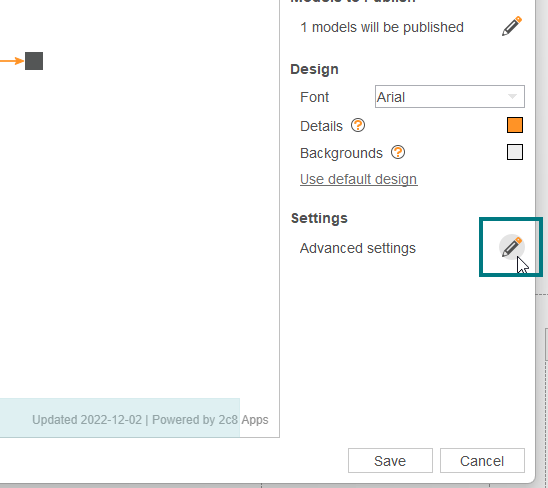Click the Advanced settings label
Viewport: 548px width, 488px height.
click(x=358, y=248)
